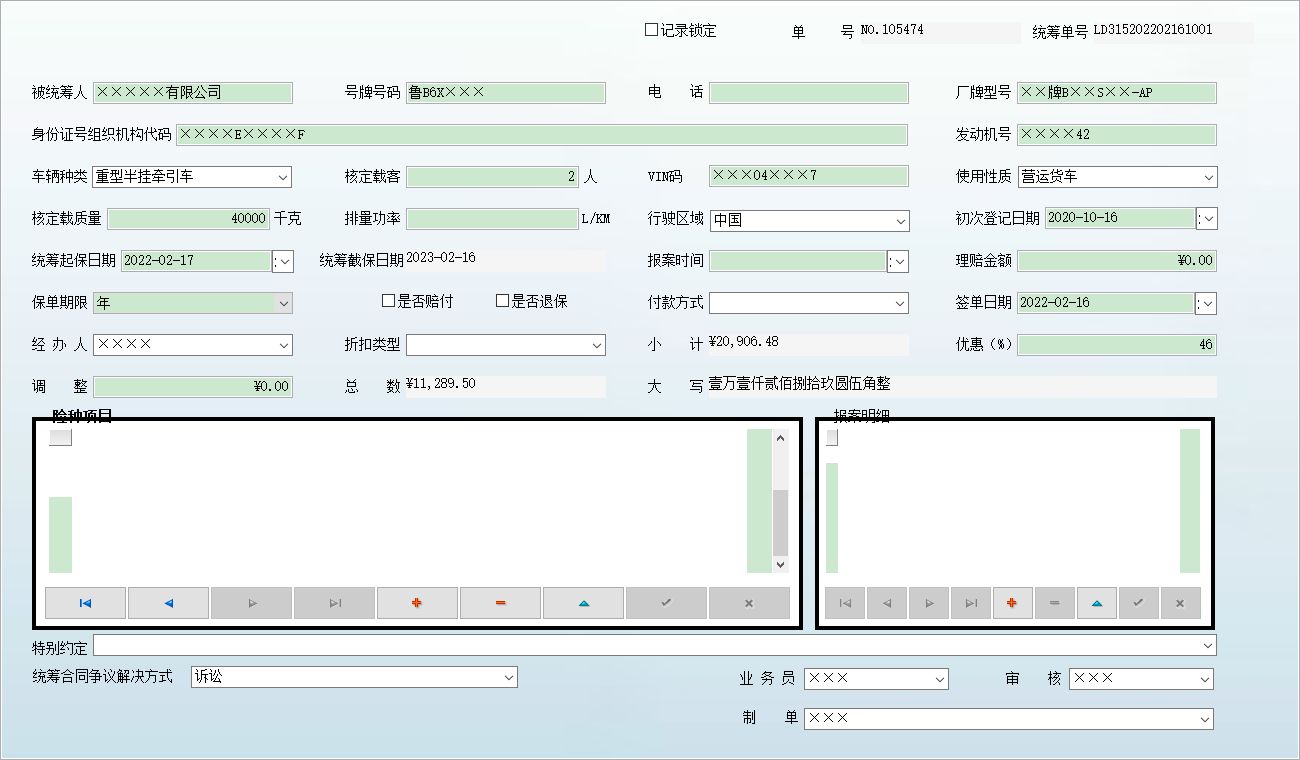Viewport: 1300px width, 760px height.
Task: Cancel edit with 报案明细 X button
Action: [1180, 603]
